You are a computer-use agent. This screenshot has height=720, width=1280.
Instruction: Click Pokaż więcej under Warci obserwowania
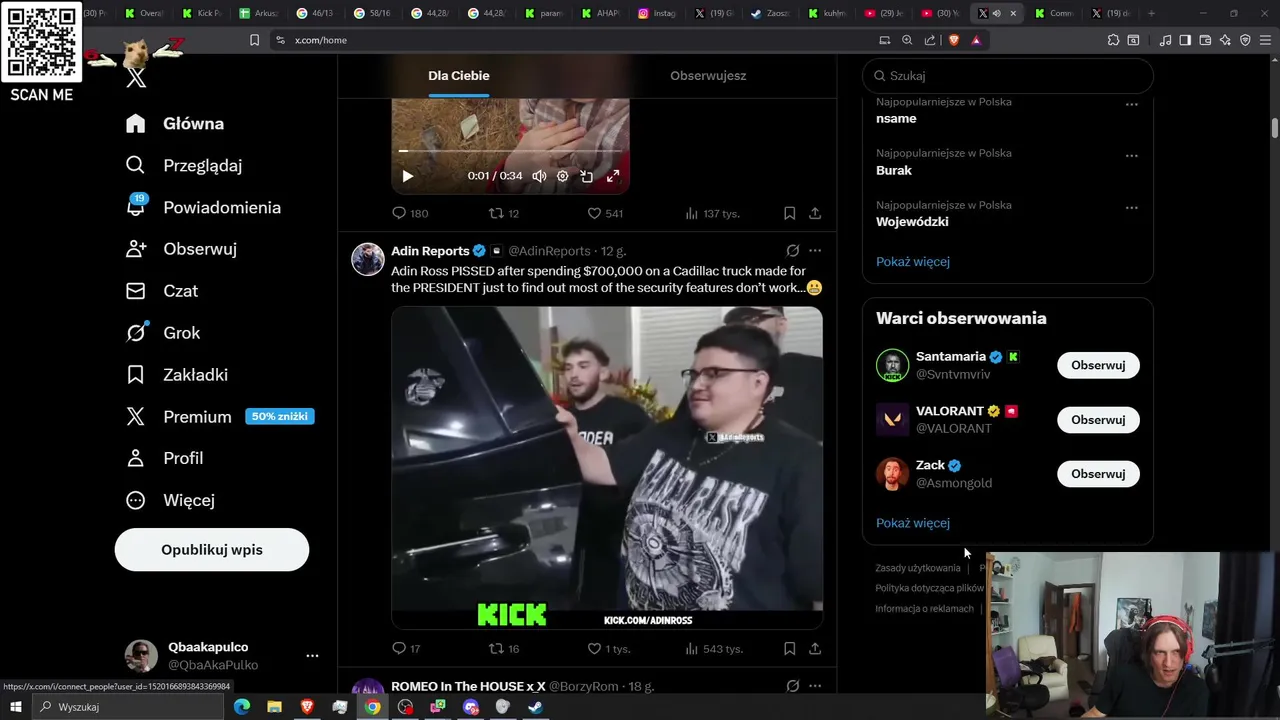click(913, 523)
